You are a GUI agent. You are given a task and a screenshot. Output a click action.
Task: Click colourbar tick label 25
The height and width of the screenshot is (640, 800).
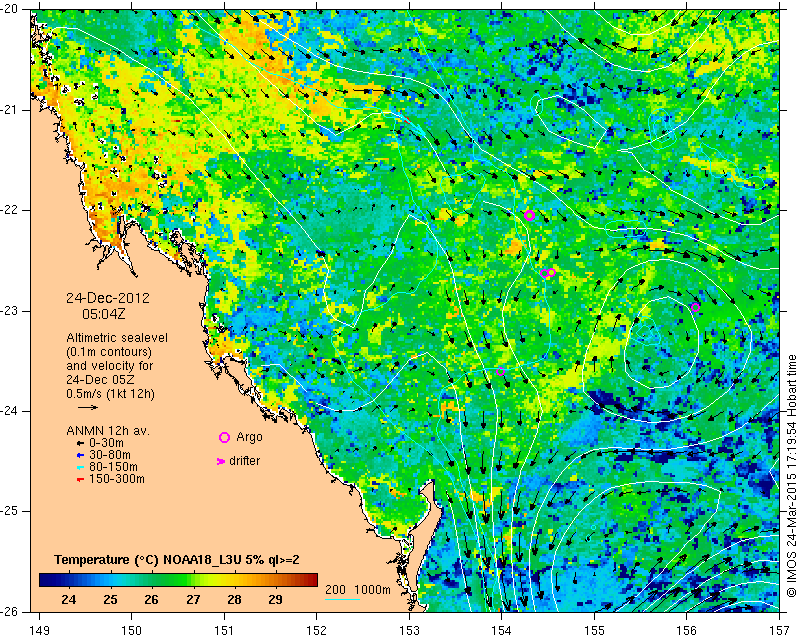[x=110, y=600]
